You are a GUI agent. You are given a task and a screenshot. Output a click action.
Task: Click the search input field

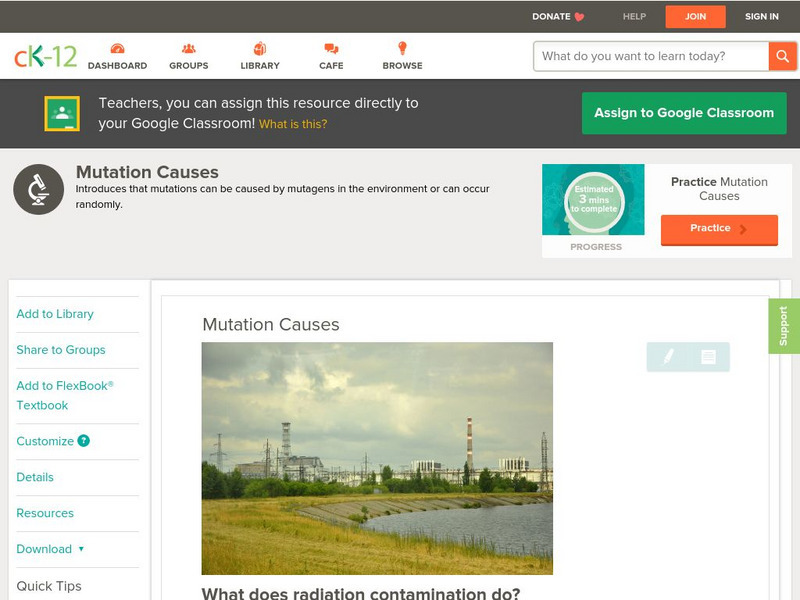(651, 56)
